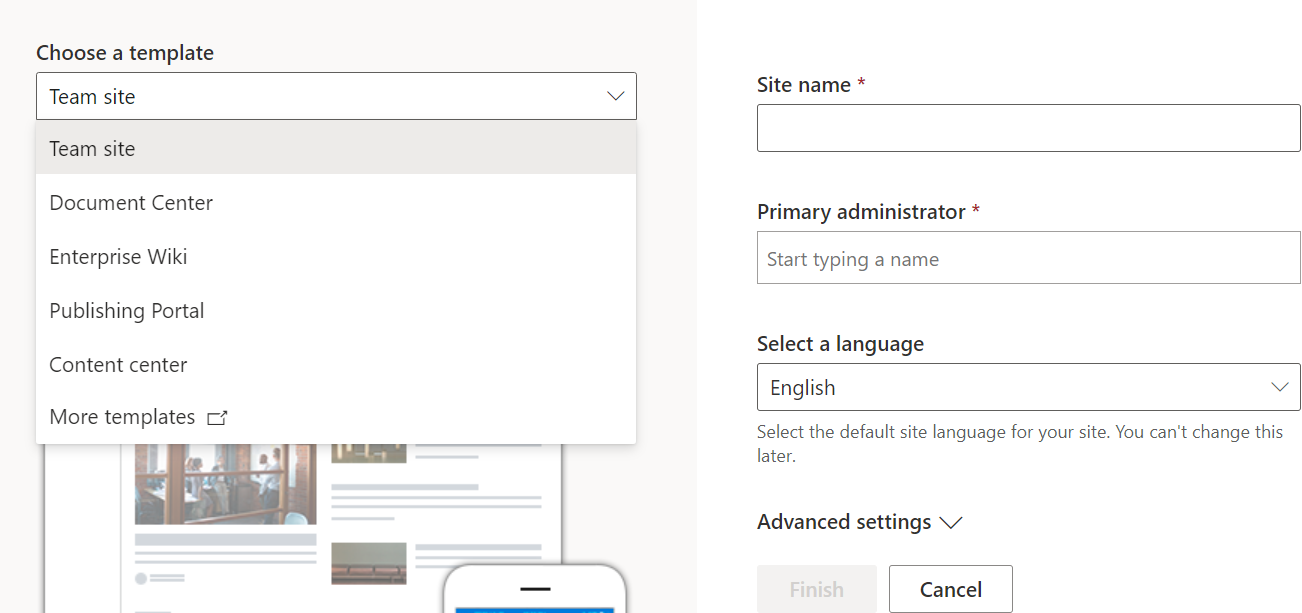This screenshot has width=1302, height=613.
Task: Select Team site from template list
Action: pos(336,149)
